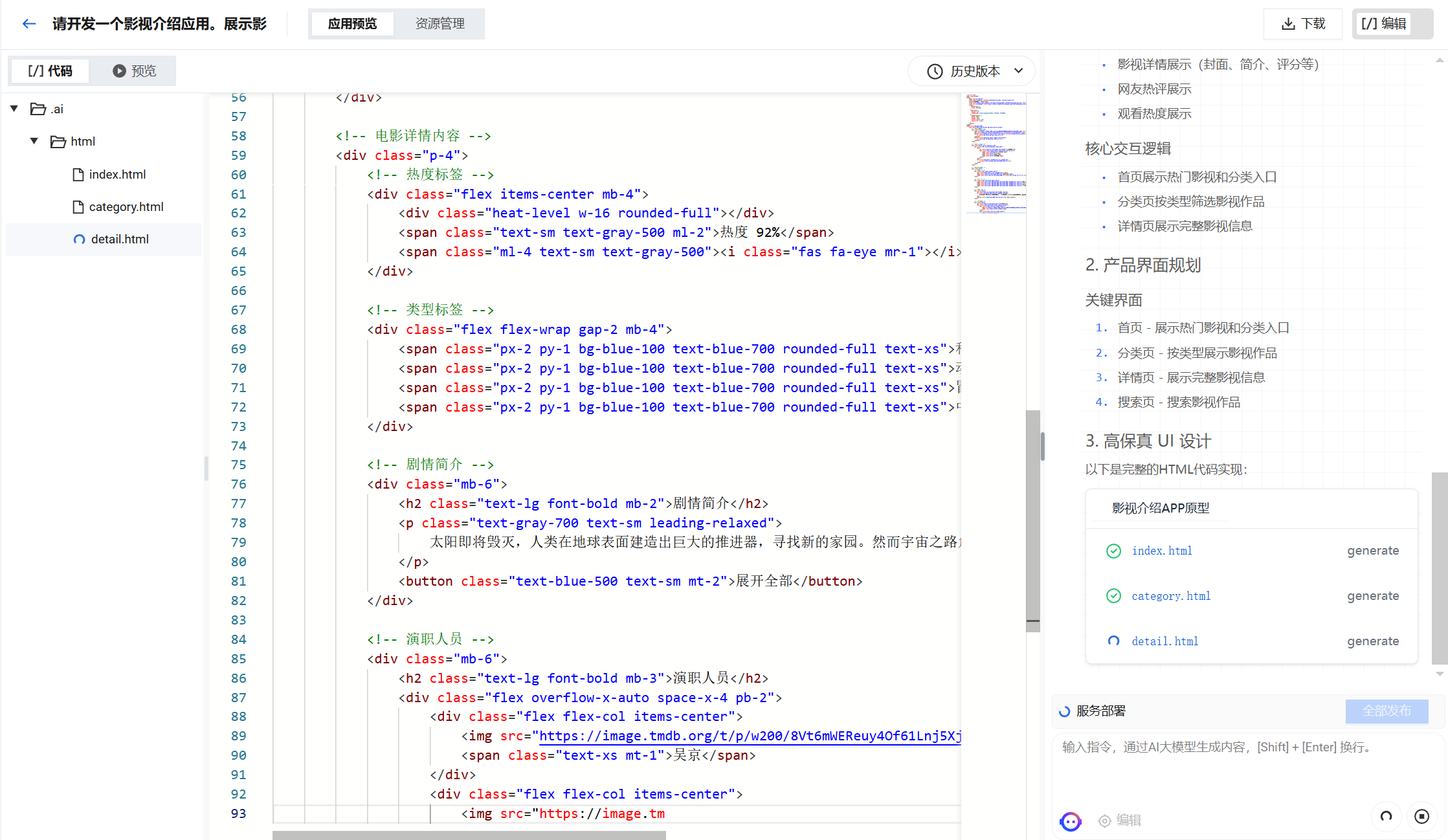This screenshot has height=840, width=1448.
Task: Click the 展开全部 button code on line 81
Action: [630, 581]
